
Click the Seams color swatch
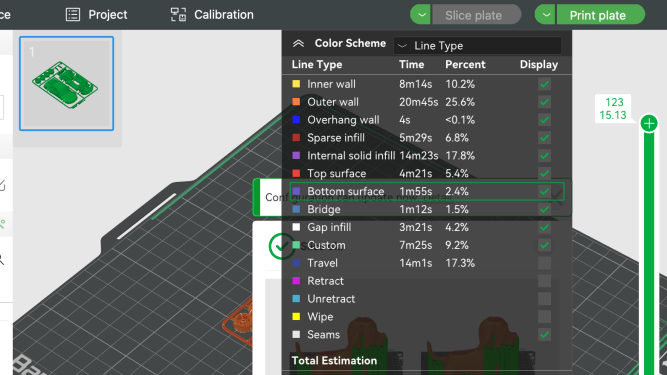coord(296,335)
